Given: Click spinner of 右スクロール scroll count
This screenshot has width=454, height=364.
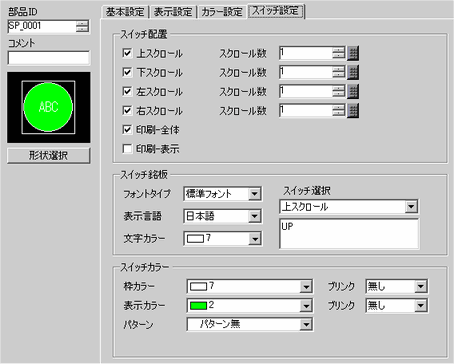Looking at the screenshot, I should click(x=339, y=110).
